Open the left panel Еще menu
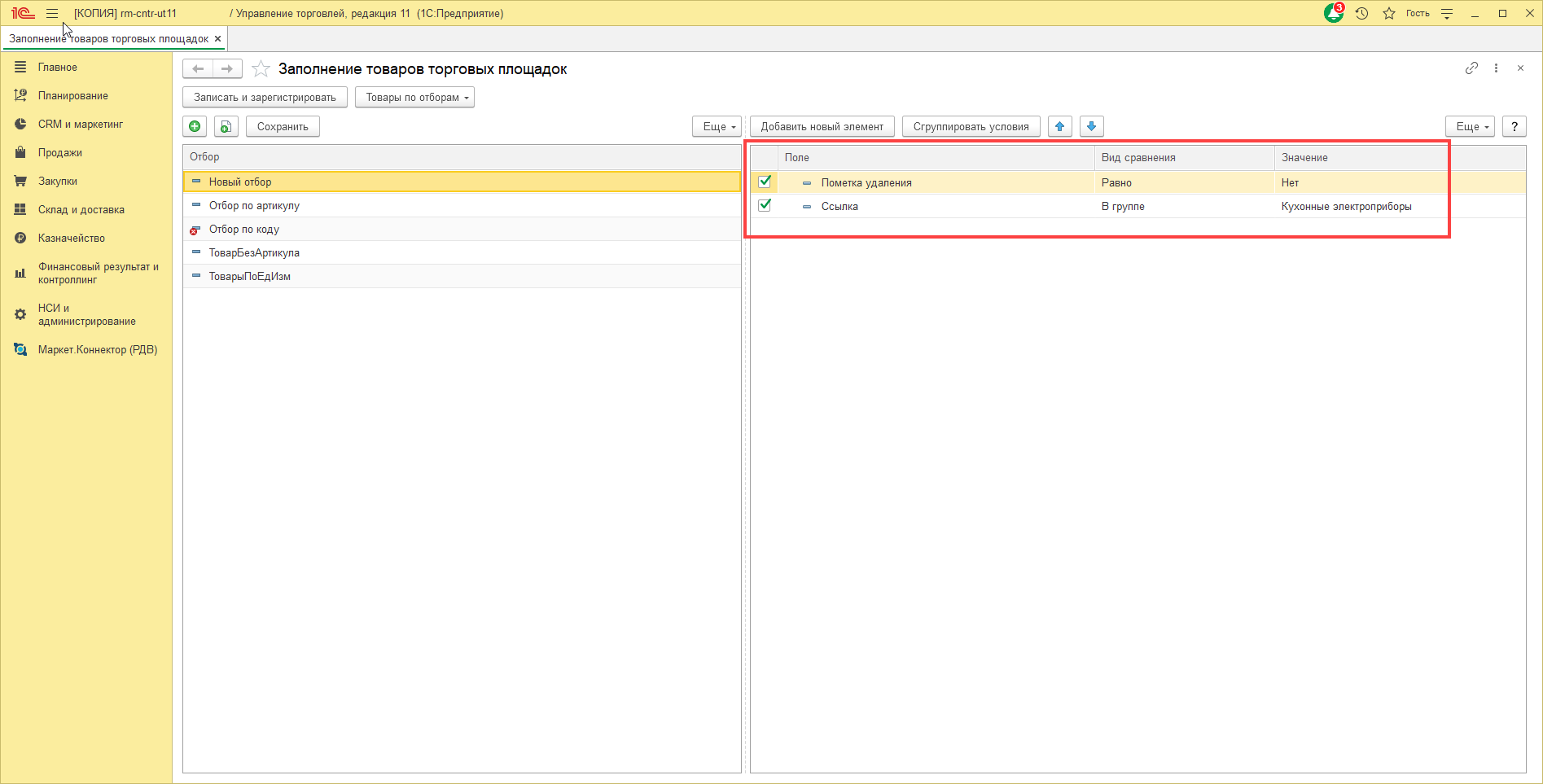1543x784 pixels. (x=717, y=126)
